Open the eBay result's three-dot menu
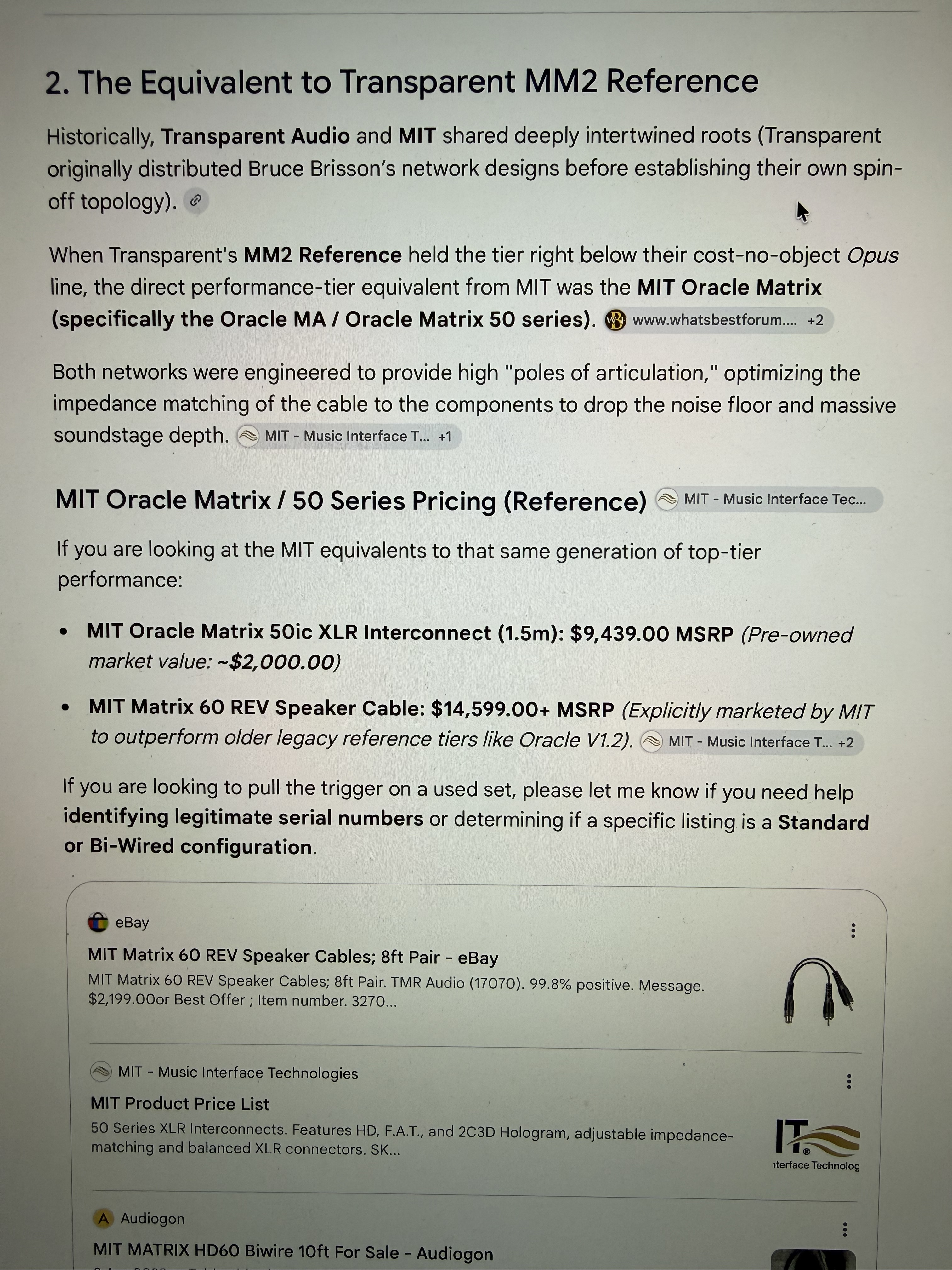 (853, 930)
